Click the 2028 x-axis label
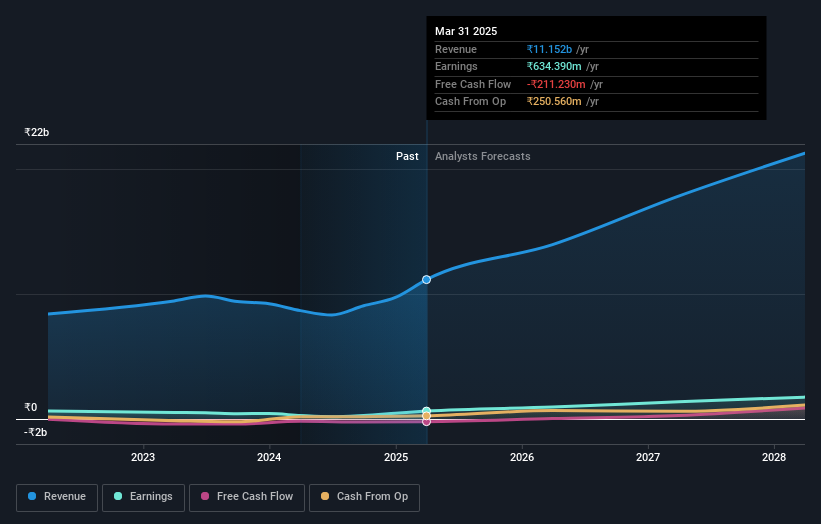 pos(774,457)
